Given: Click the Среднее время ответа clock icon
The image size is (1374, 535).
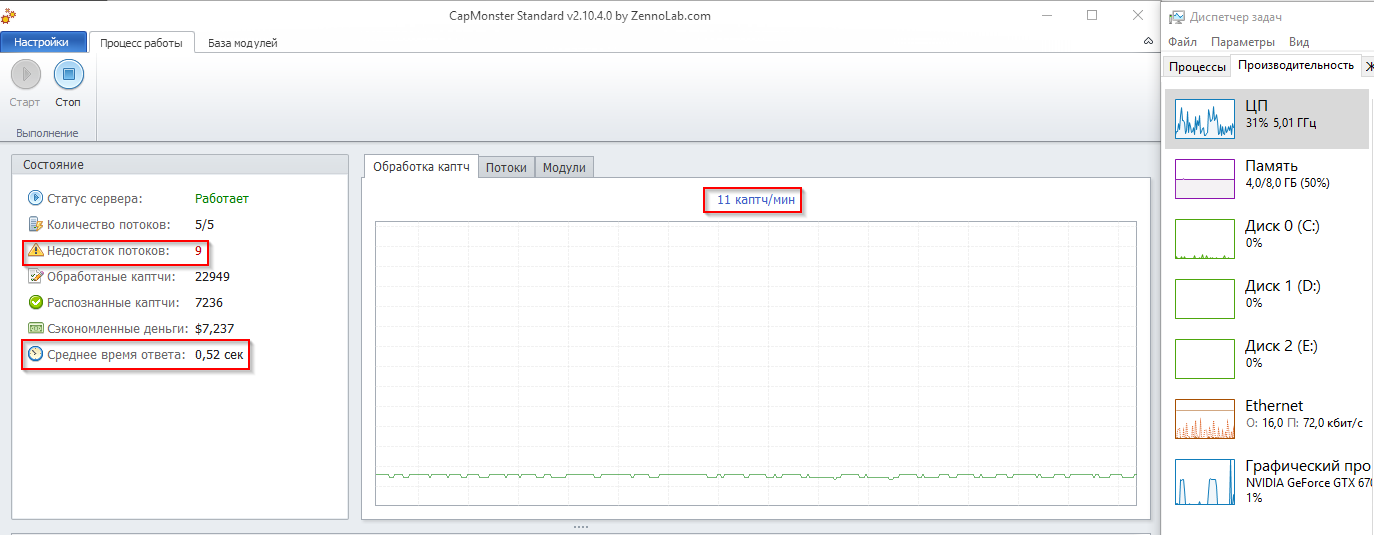Looking at the screenshot, I should pyautogui.click(x=36, y=354).
